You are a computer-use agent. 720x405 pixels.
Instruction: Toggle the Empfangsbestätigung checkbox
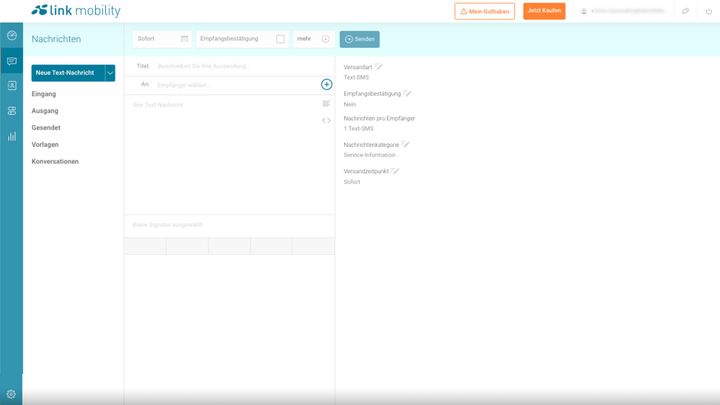pyautogui.click(x=280, y=39)
